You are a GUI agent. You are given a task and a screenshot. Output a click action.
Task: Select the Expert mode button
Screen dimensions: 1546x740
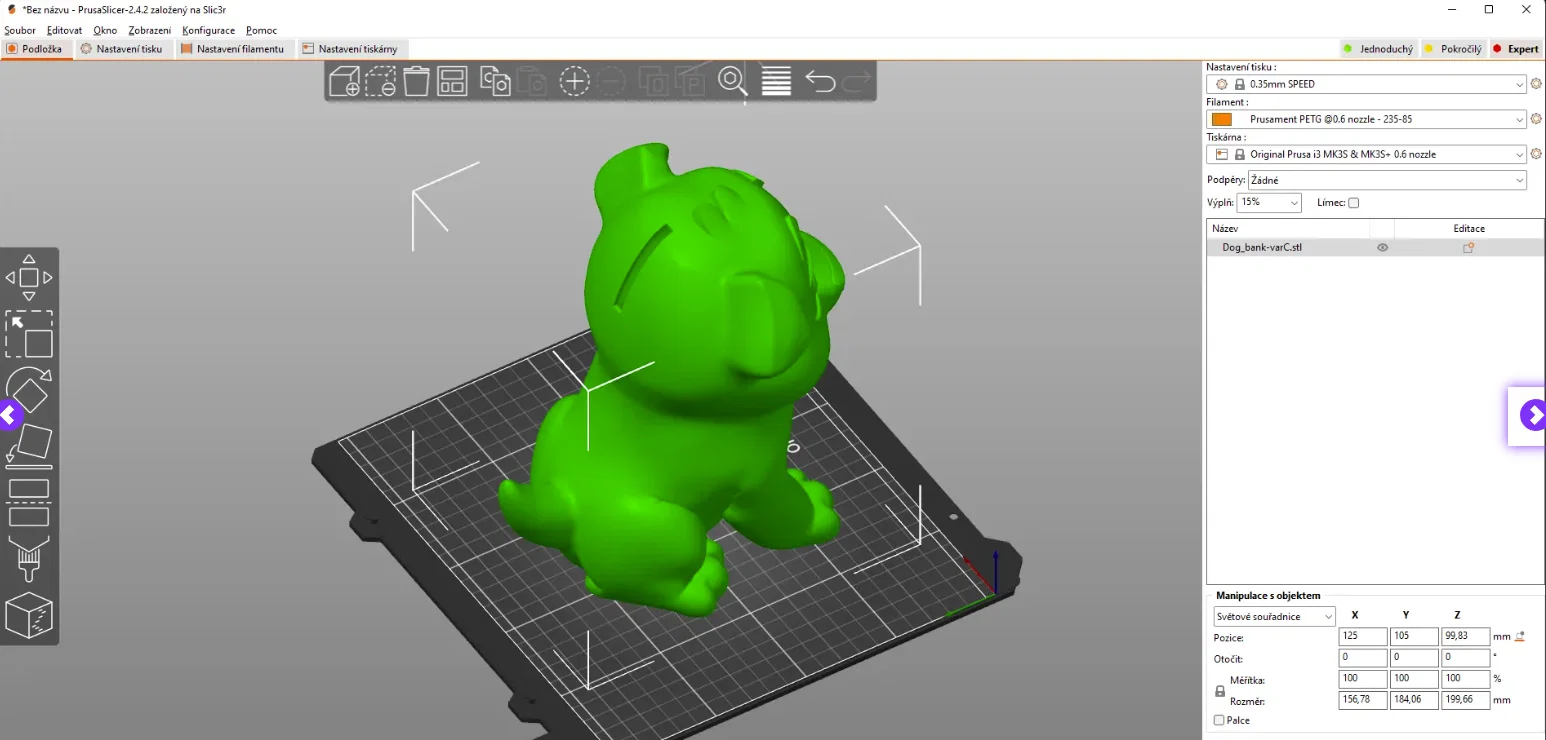[x=1516, y=49]
